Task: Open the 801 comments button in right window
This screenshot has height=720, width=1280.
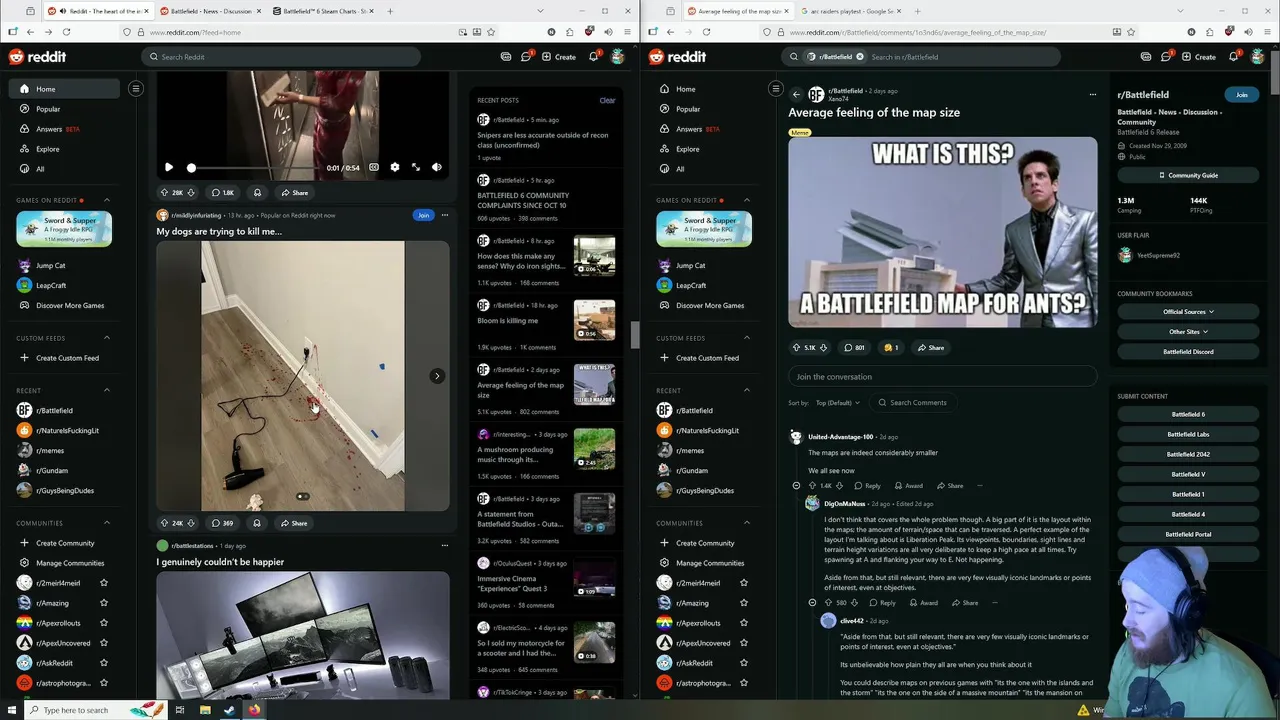Action: tap(854, 348)
